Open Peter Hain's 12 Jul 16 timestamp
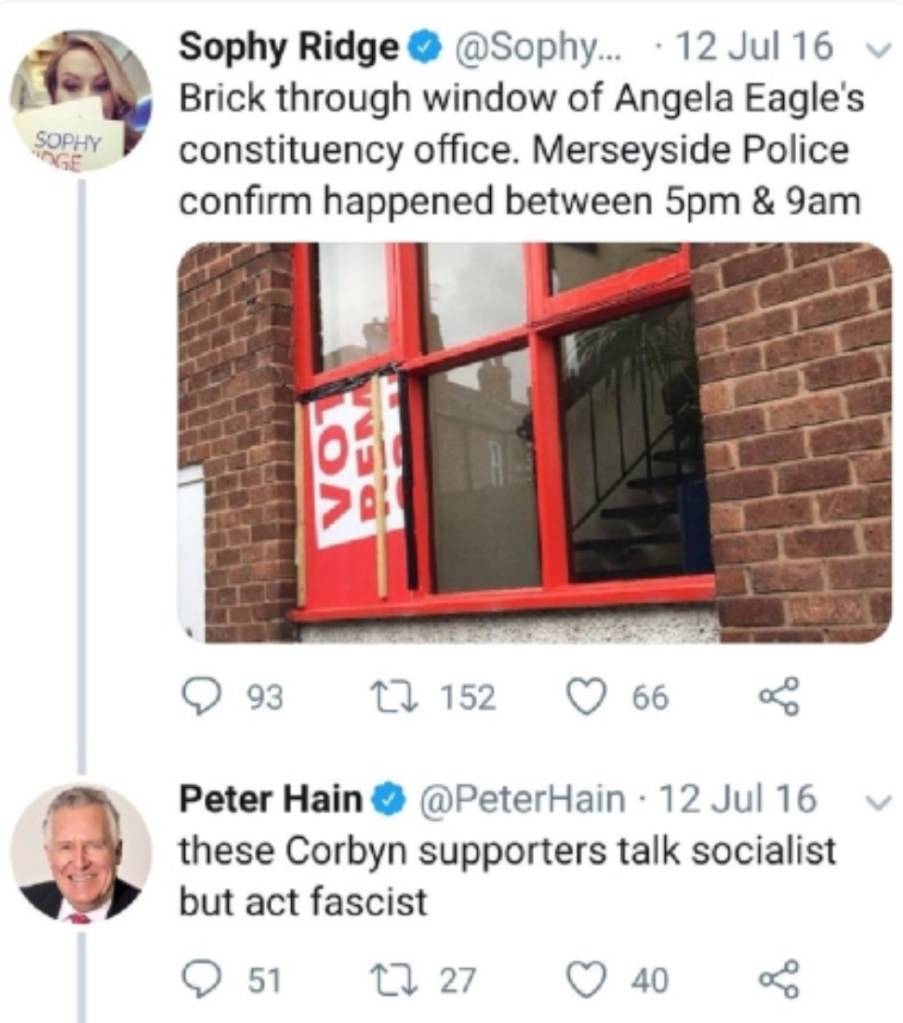Viewport: 903px width, 1023px height. (737, 799)
